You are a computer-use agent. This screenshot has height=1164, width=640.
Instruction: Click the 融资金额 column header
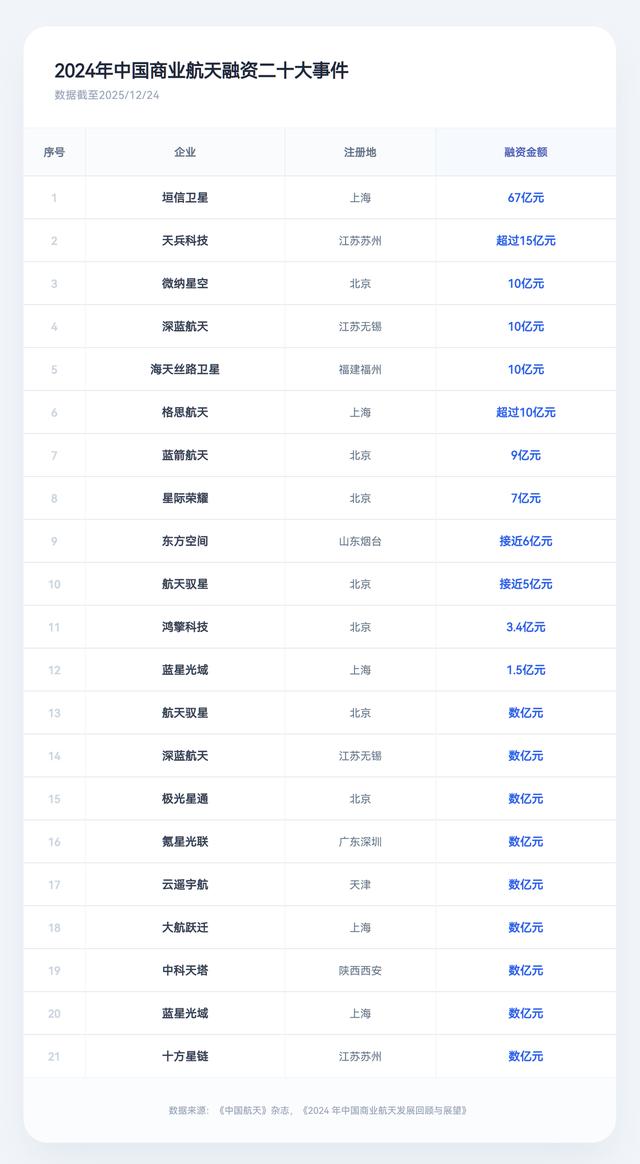[525, 153]
